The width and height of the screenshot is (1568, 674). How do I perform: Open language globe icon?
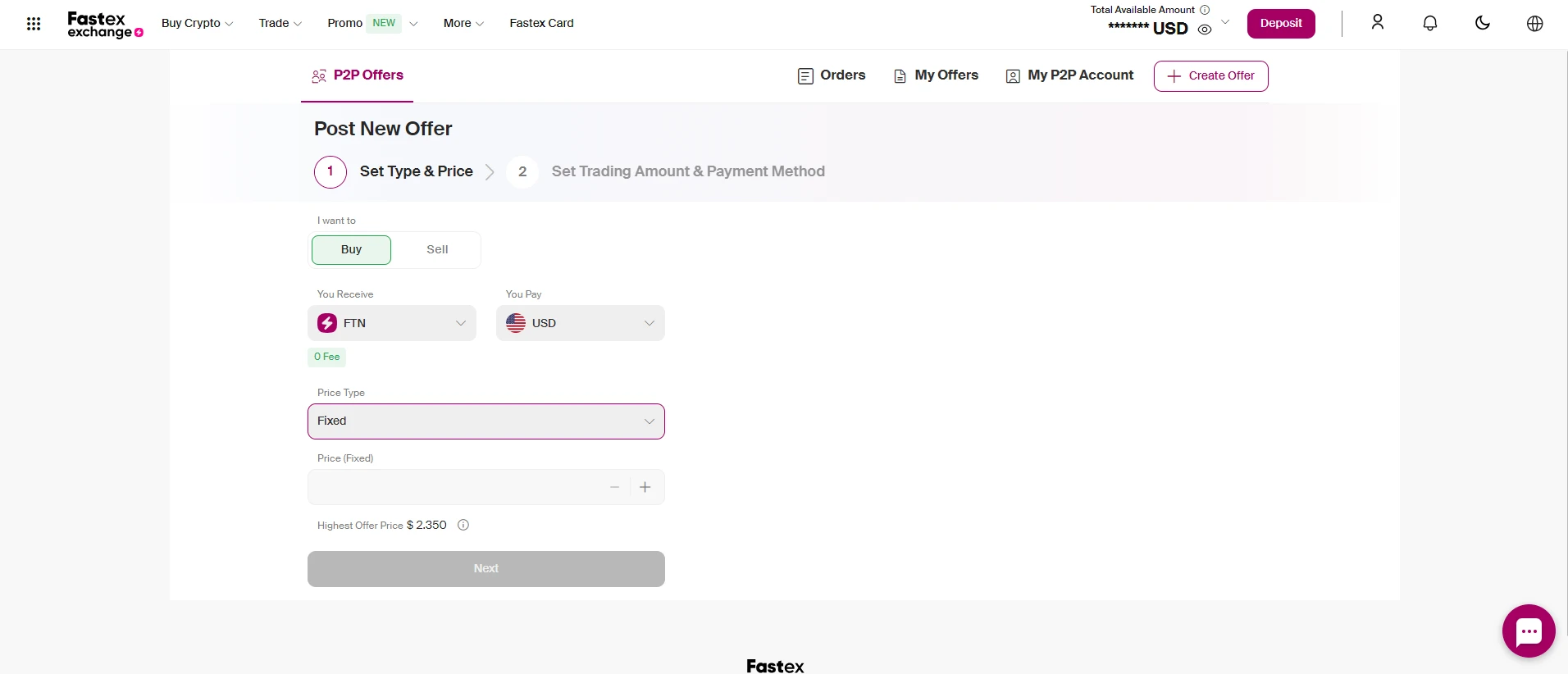tap(1535, 23)
